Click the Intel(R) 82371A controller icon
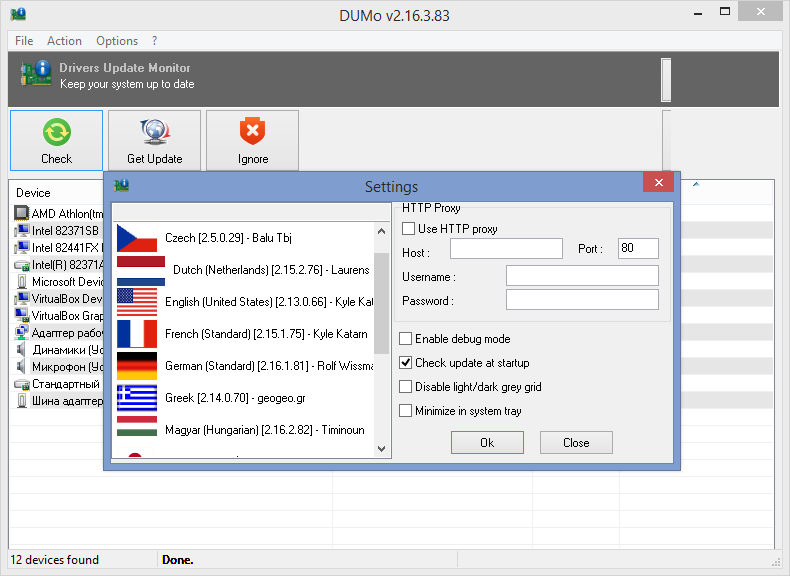Screen dimensions: 790x576 22,265
